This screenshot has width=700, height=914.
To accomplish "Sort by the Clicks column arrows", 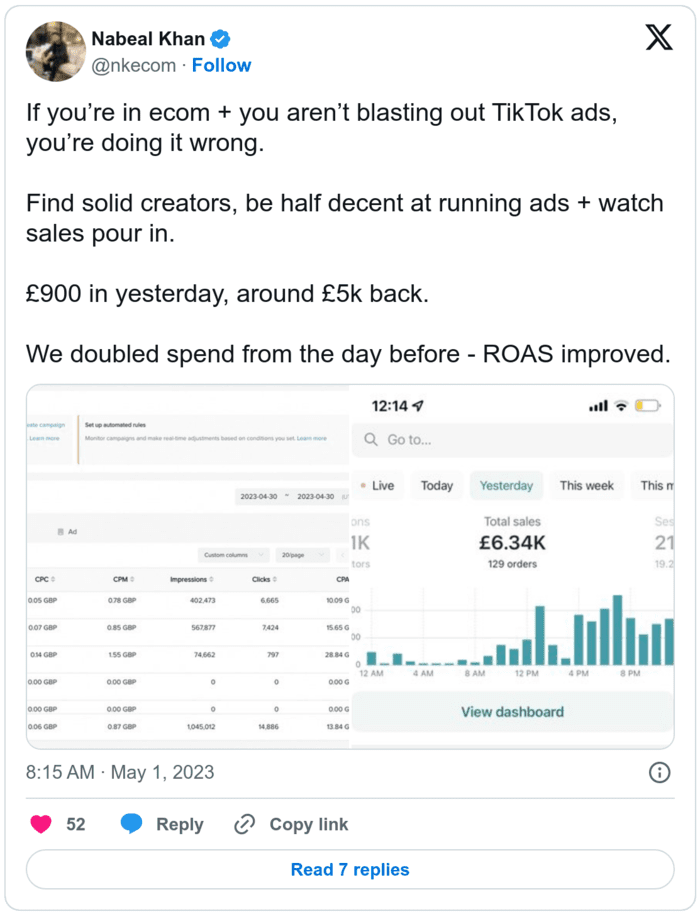I will 277,579.
